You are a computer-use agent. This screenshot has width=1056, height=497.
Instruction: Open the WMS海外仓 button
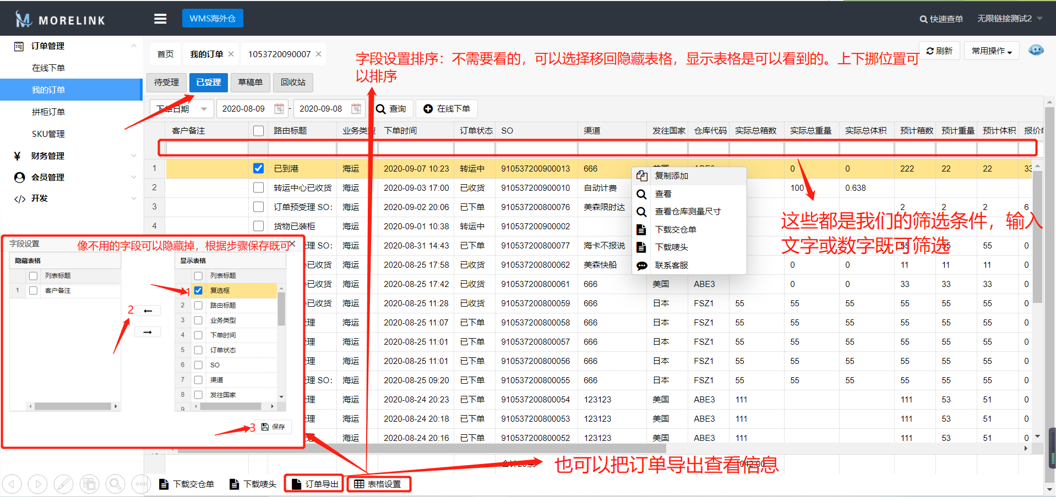(212, 18)
